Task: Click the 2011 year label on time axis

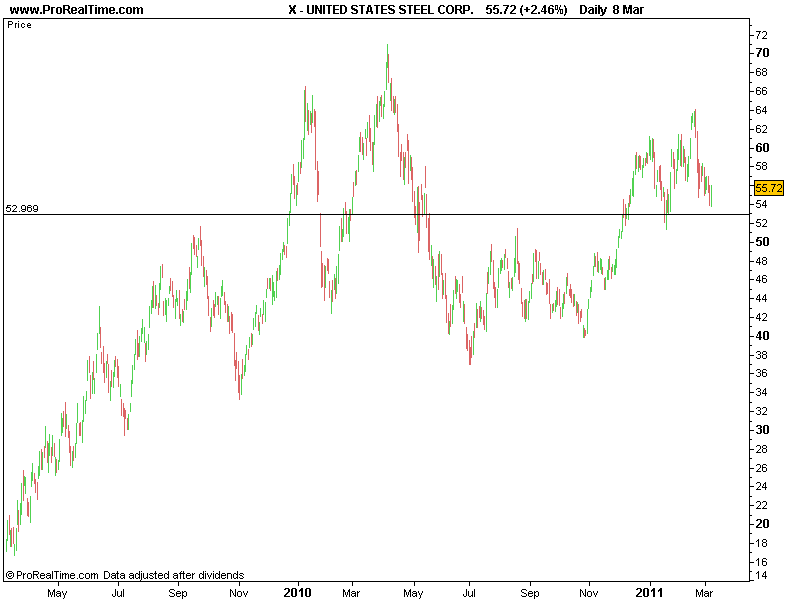Action: click(649, 592)
